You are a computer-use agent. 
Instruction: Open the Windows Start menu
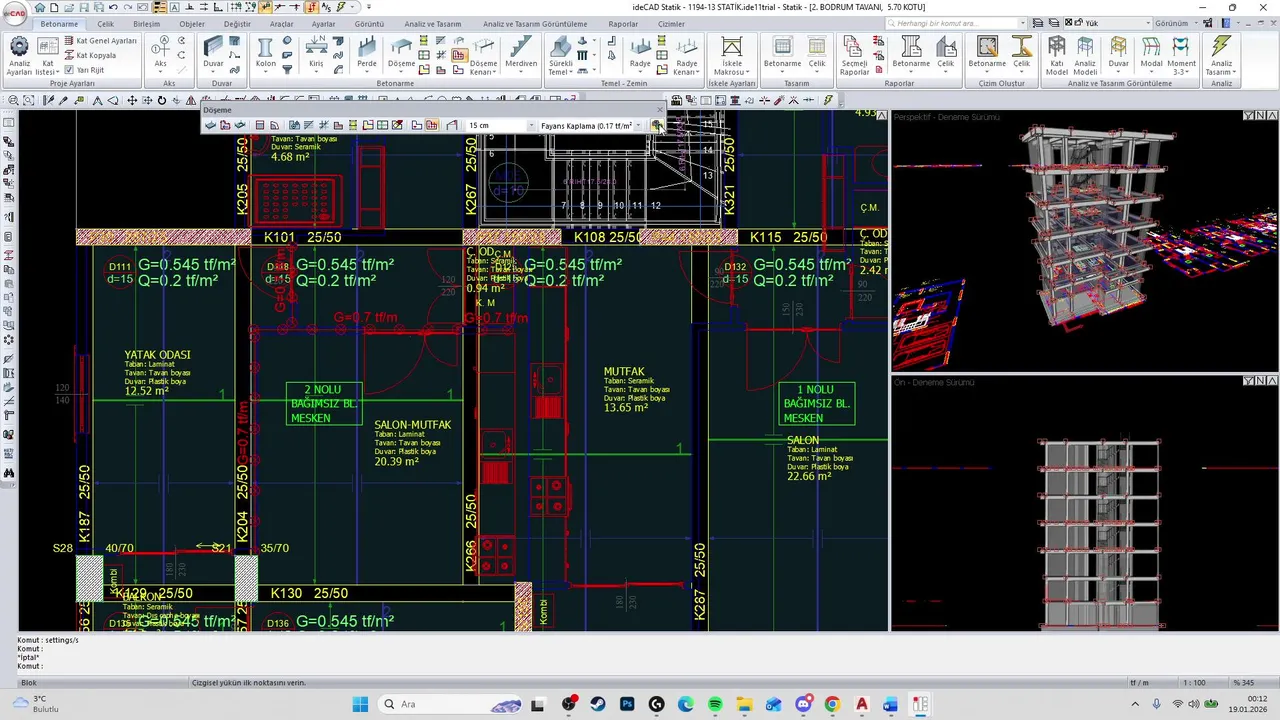tap(360, 704)
